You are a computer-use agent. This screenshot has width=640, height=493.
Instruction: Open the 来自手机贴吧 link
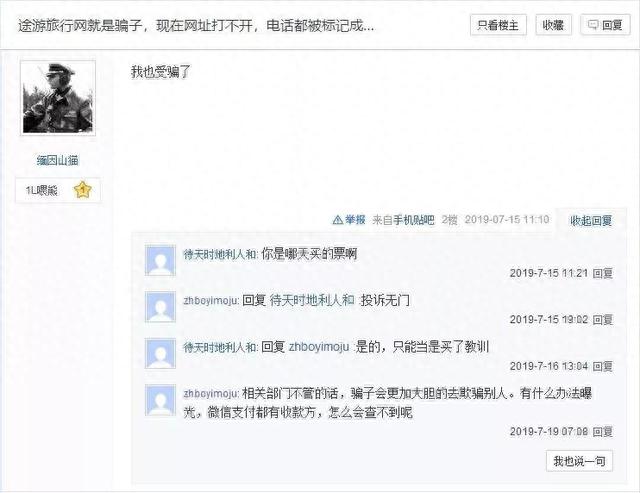coord(403,220)
